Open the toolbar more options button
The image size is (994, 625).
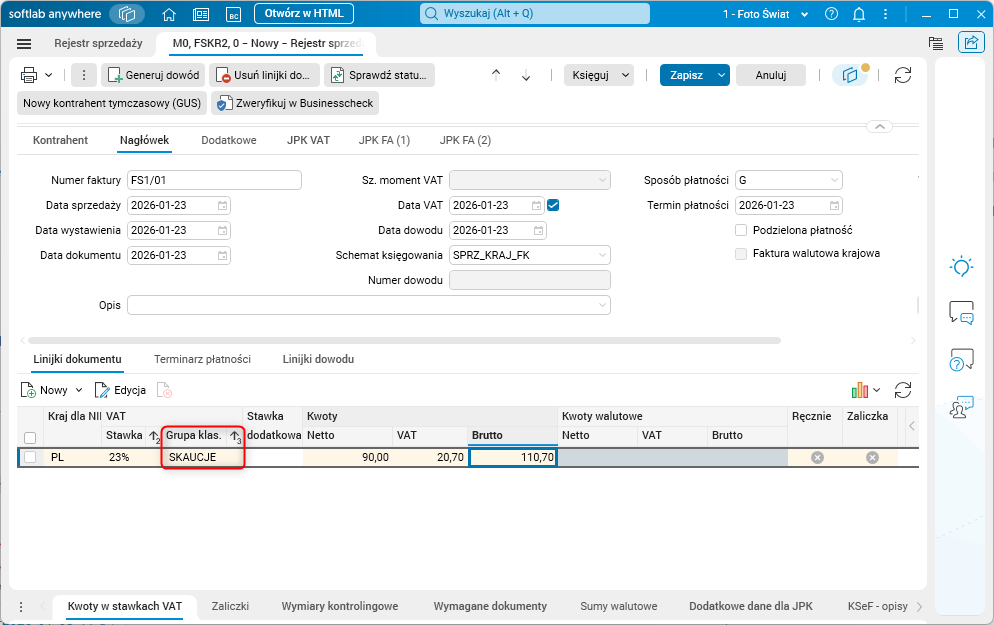click(x=84, y=75)
